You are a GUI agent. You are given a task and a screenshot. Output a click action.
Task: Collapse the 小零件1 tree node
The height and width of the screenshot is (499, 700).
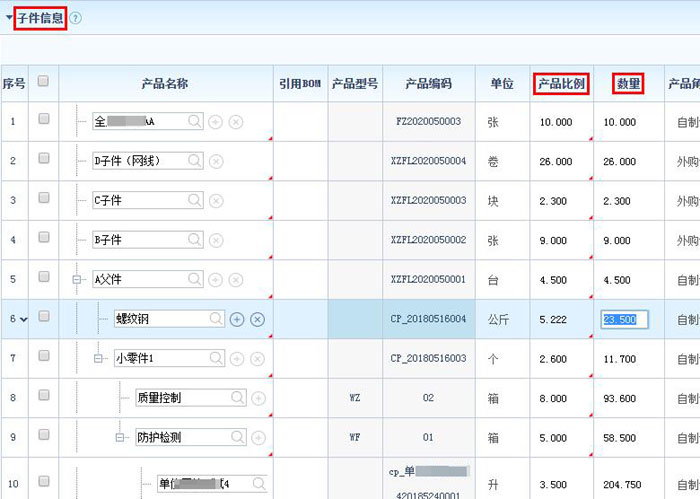coord(98,358)
